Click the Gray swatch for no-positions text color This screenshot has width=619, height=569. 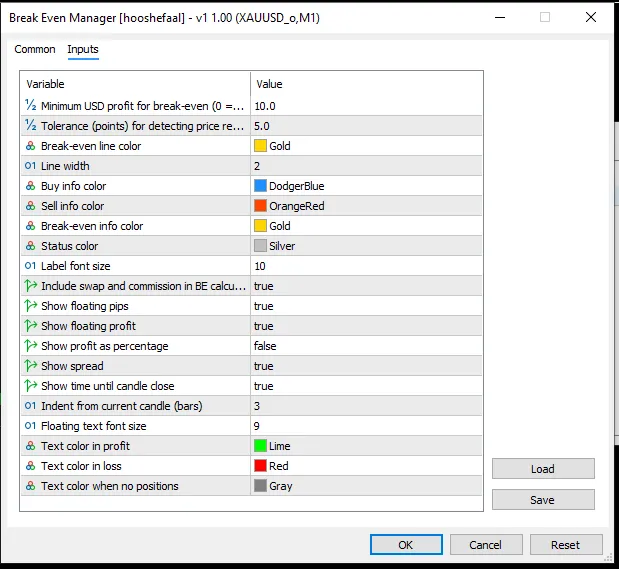point(260,486)
